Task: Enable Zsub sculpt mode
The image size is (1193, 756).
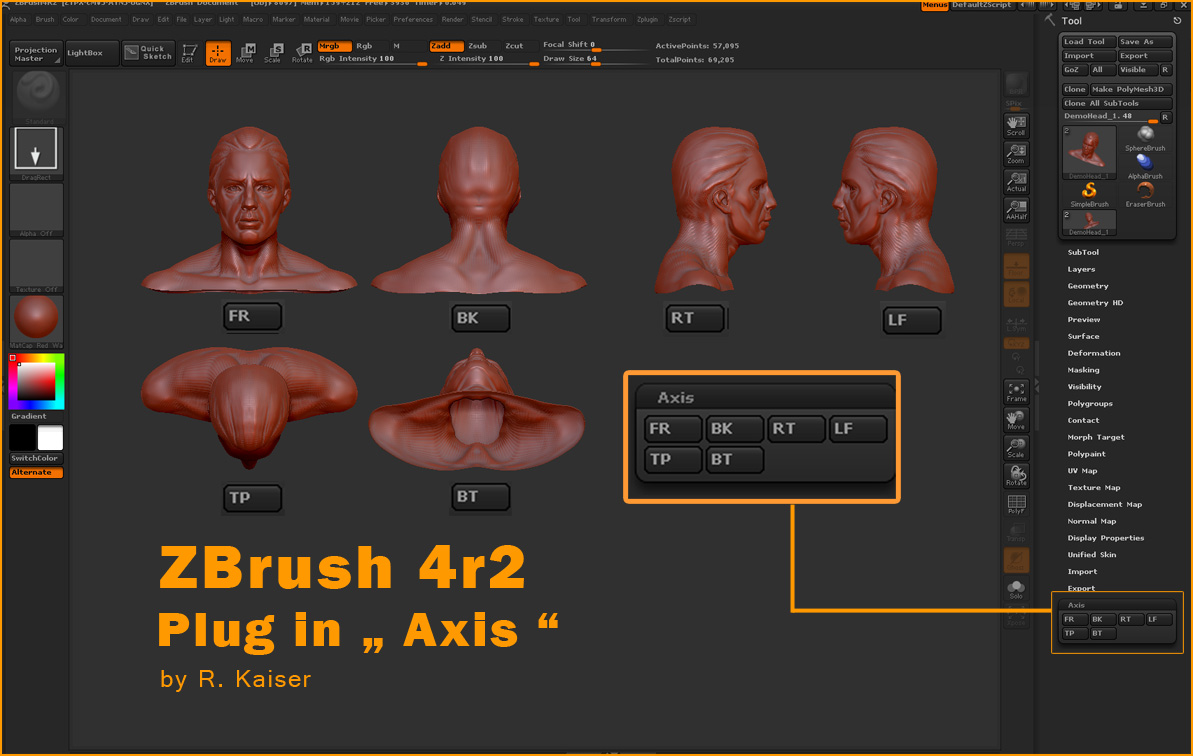Action: [478, 46]
